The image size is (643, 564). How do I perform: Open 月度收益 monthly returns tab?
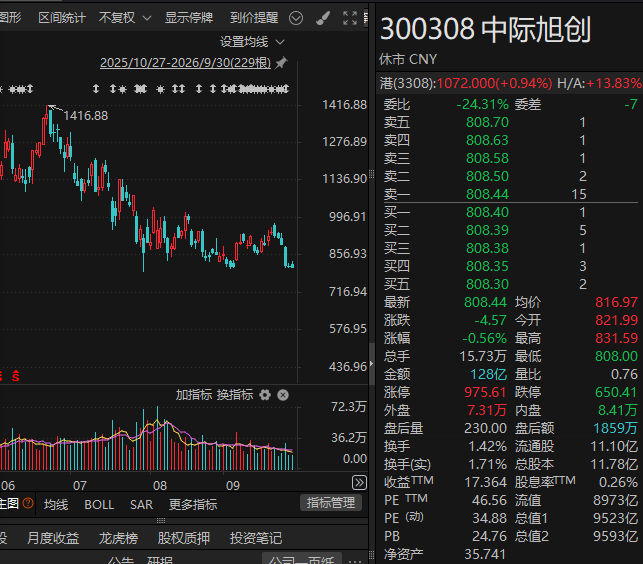coord(53,538)
